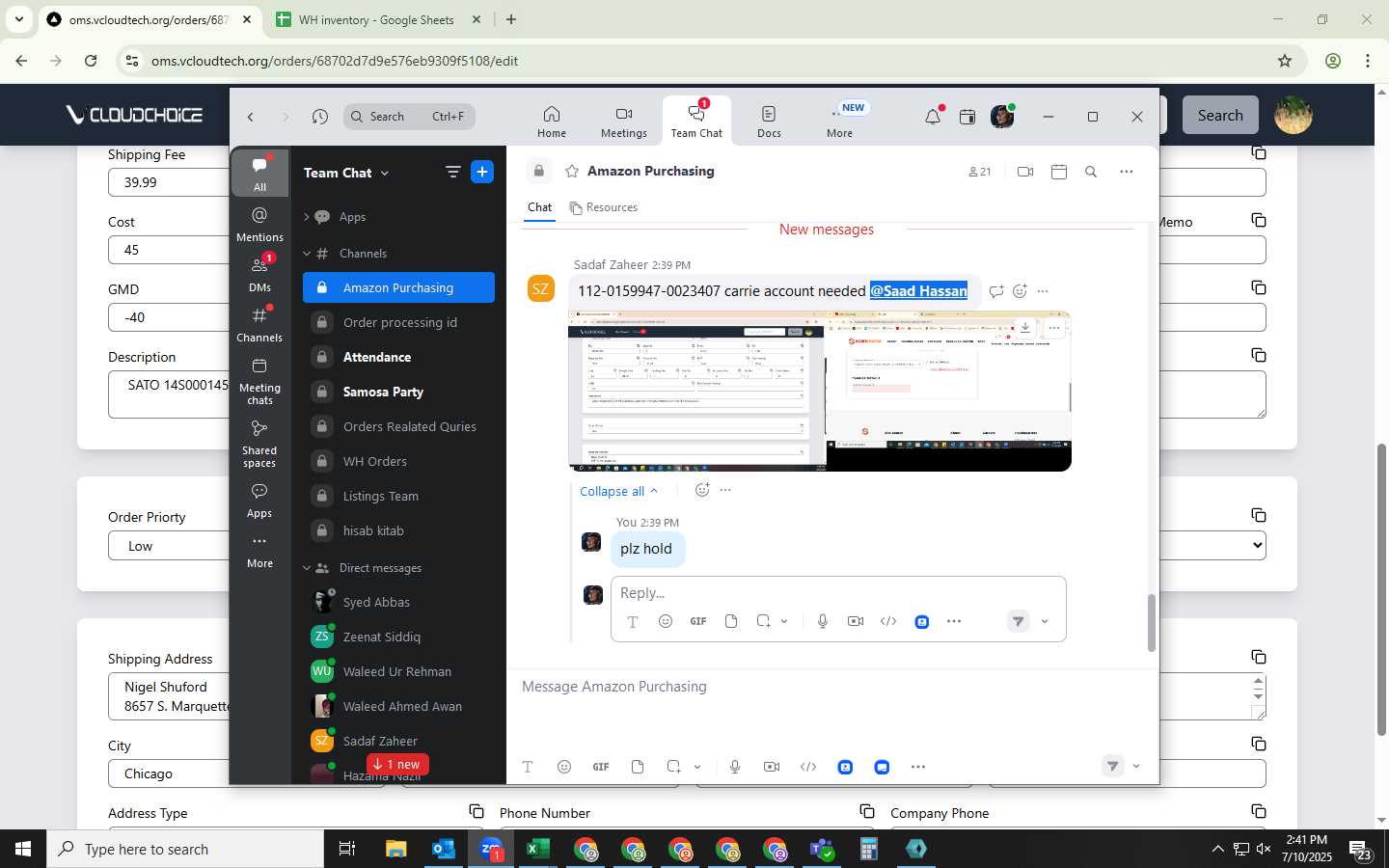The width and height of the screenshot is (1389, 868).
Task: Open send options arrow in main composer
Action: point(1136,767)
